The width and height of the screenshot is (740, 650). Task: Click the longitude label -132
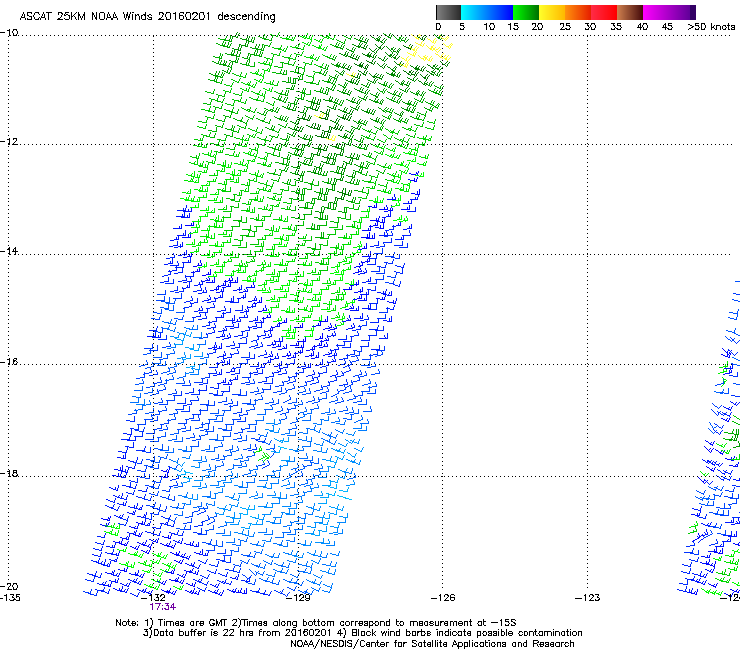click(x=153, y=598)
